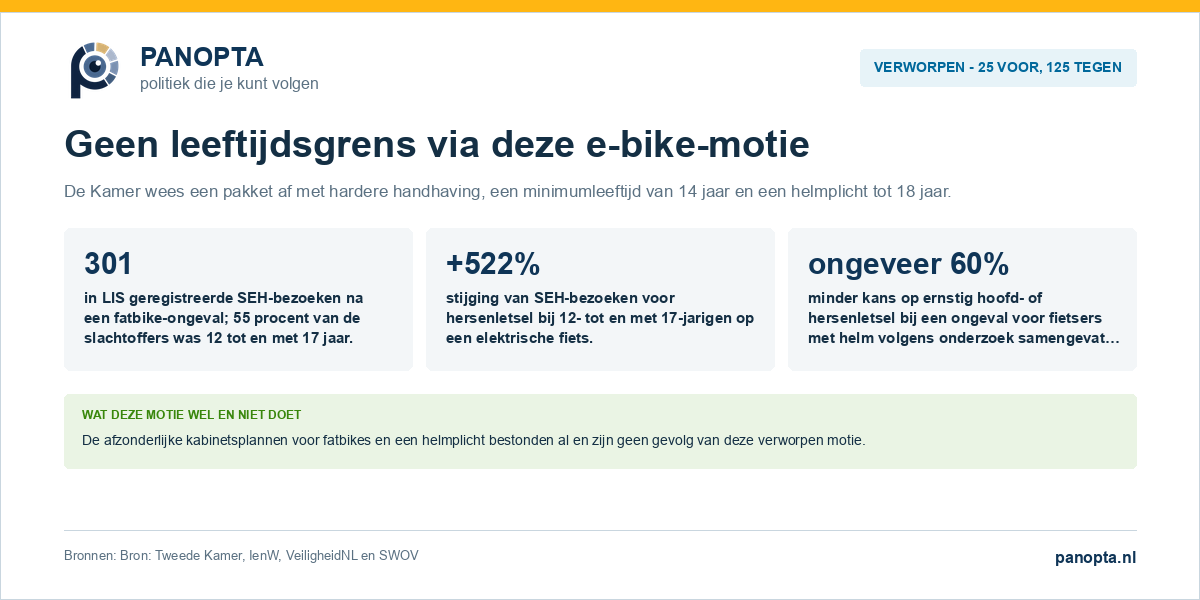Image resolution: width=1200 pixels, height=600 pixels.
Task: Click the orange top accent bar
Action: point(600,6)
